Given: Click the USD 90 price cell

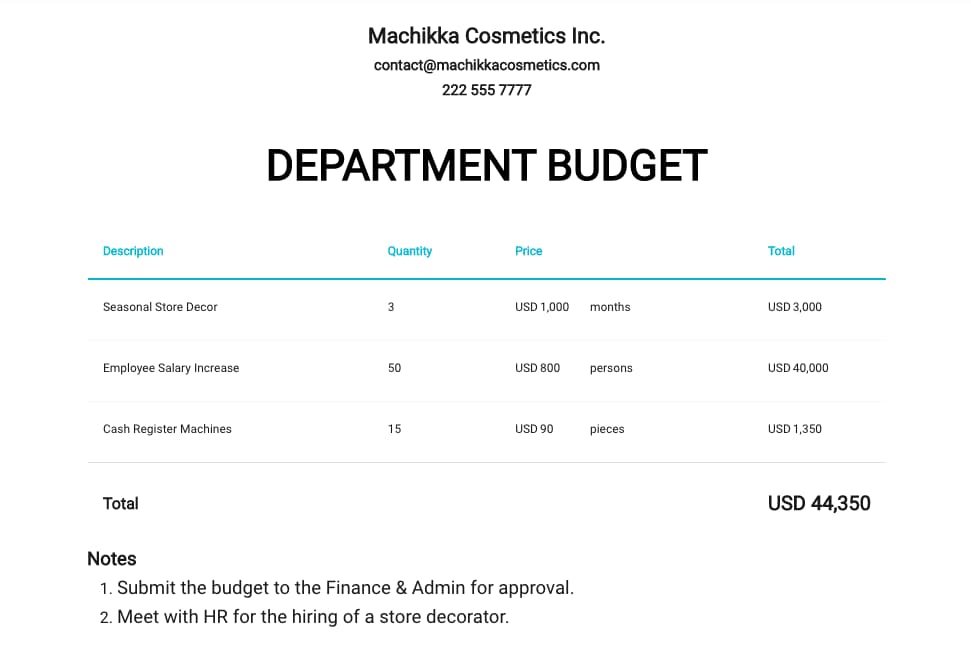Looking at the screenshot, I should tap(534, 429).
